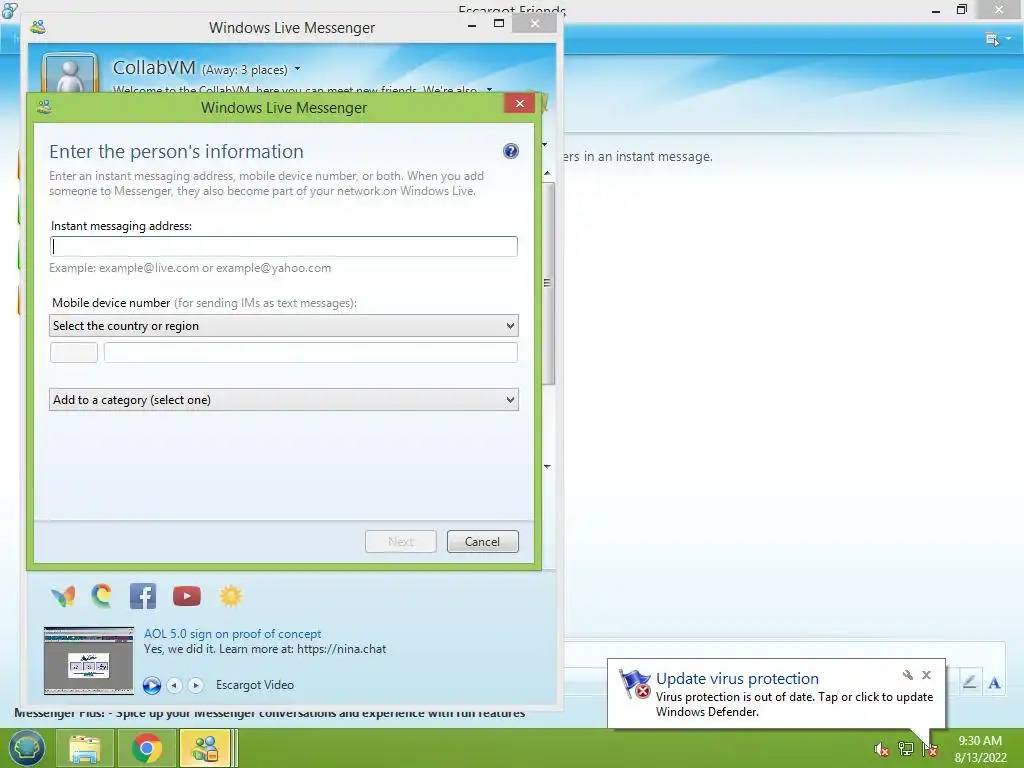
Task: Click the CollabVM display picture
Action: [71, 72]
